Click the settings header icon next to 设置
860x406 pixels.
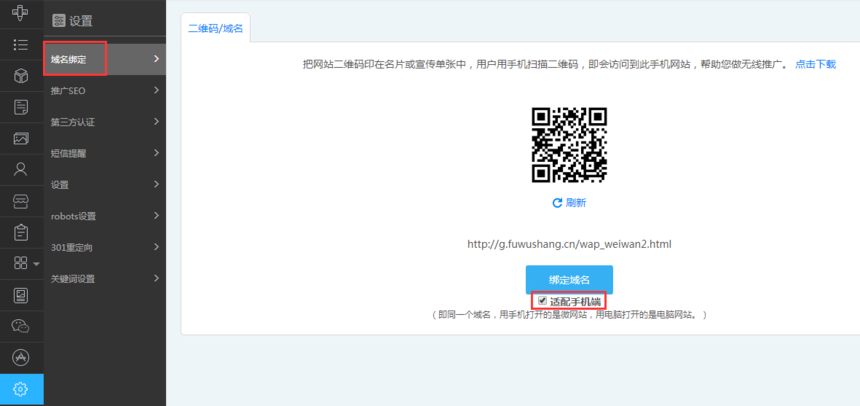[x=58, y=21]
